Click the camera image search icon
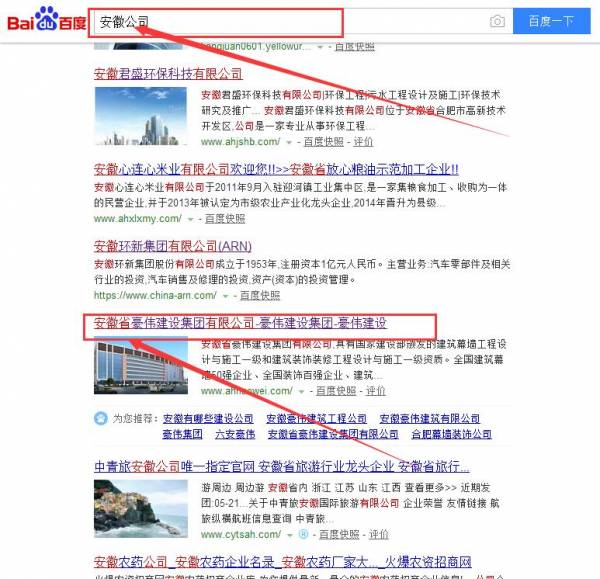The image size is (600, 579). [x=497, y=21]
